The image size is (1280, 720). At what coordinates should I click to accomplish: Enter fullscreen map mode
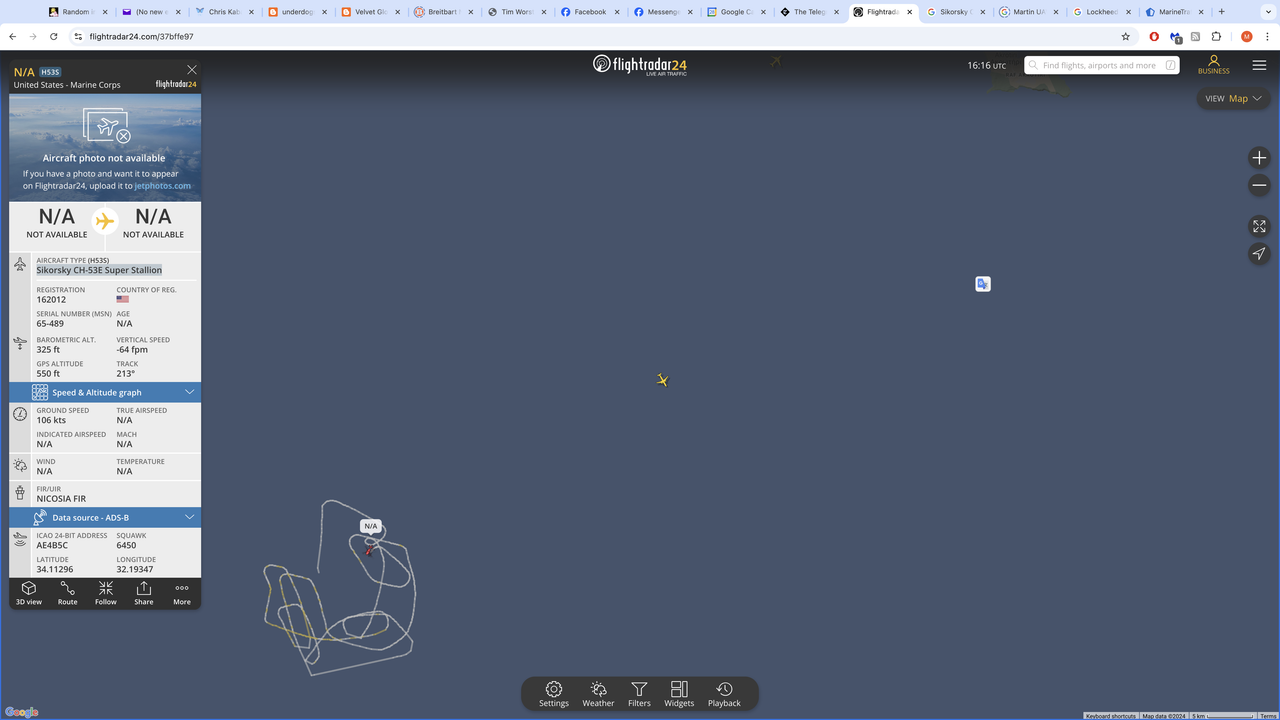tap(1259, 226)
